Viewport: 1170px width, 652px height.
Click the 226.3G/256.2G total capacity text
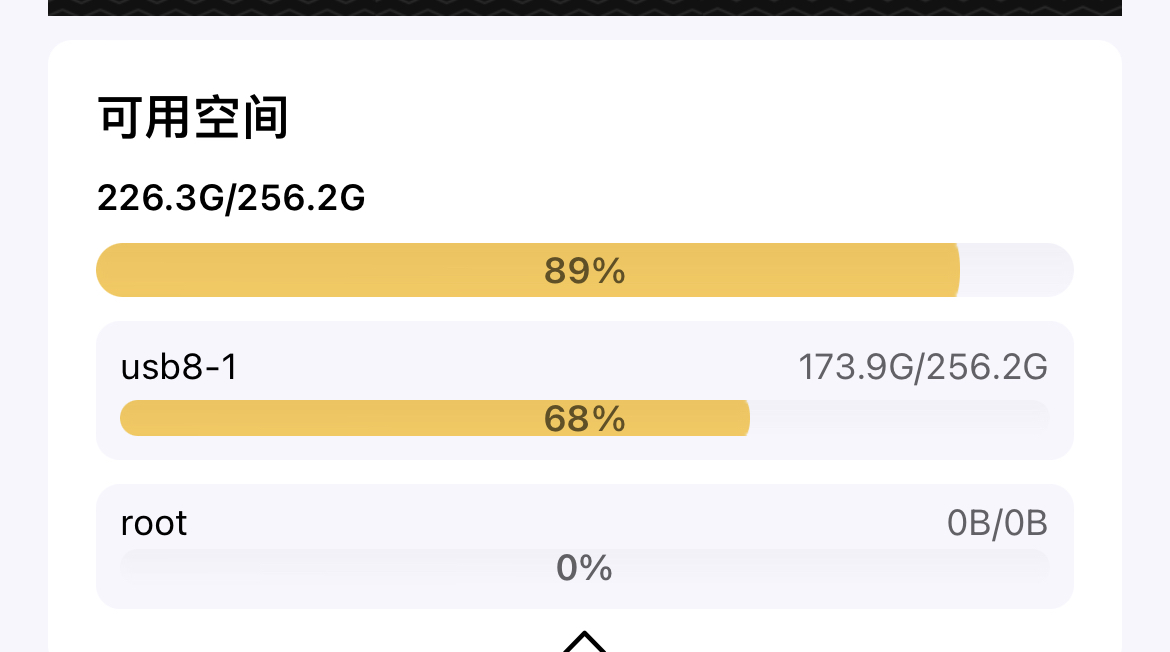pos(231,199)
